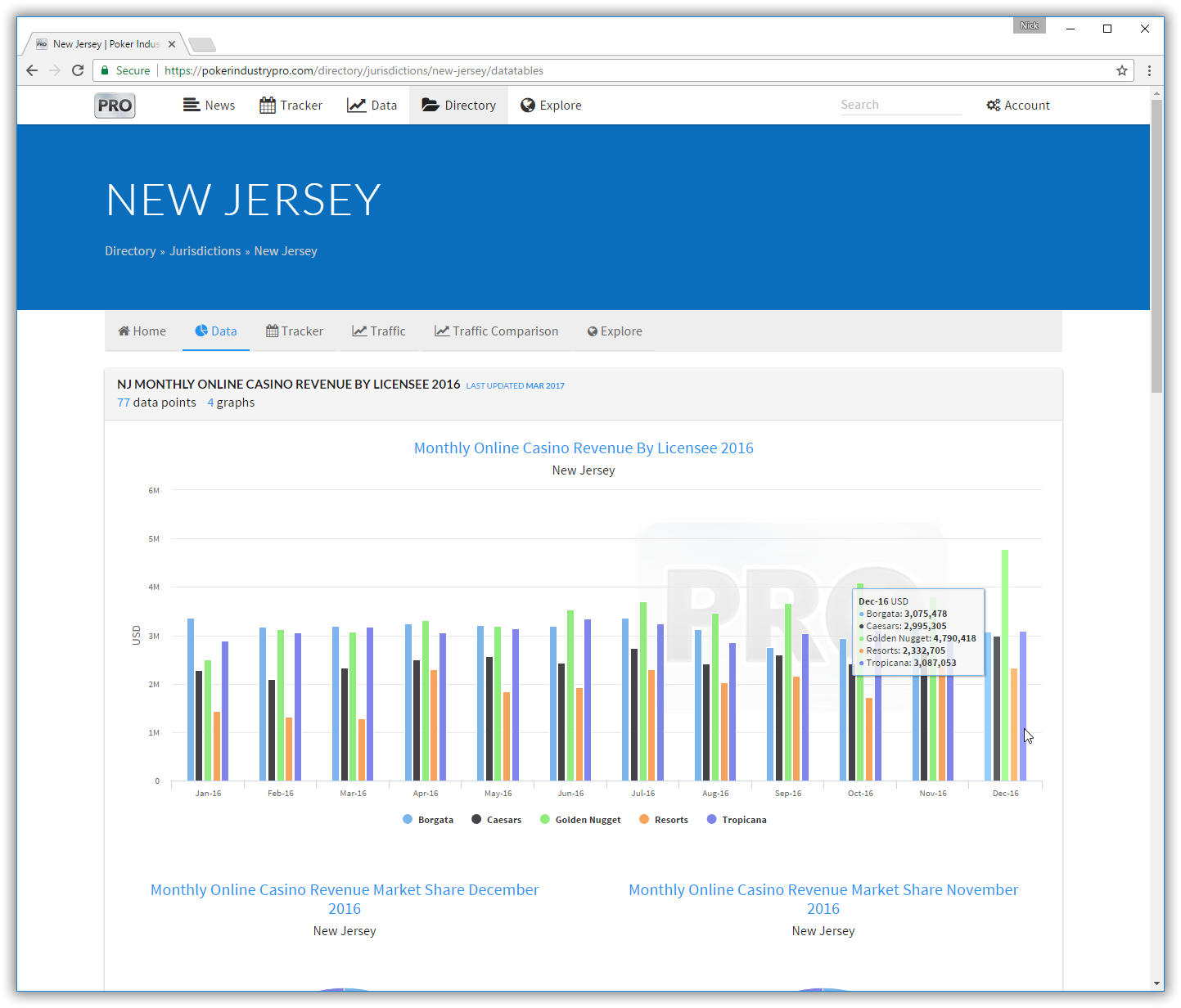Click the Jun-16 Tropicana purple bar

click(x=588, y=700)
